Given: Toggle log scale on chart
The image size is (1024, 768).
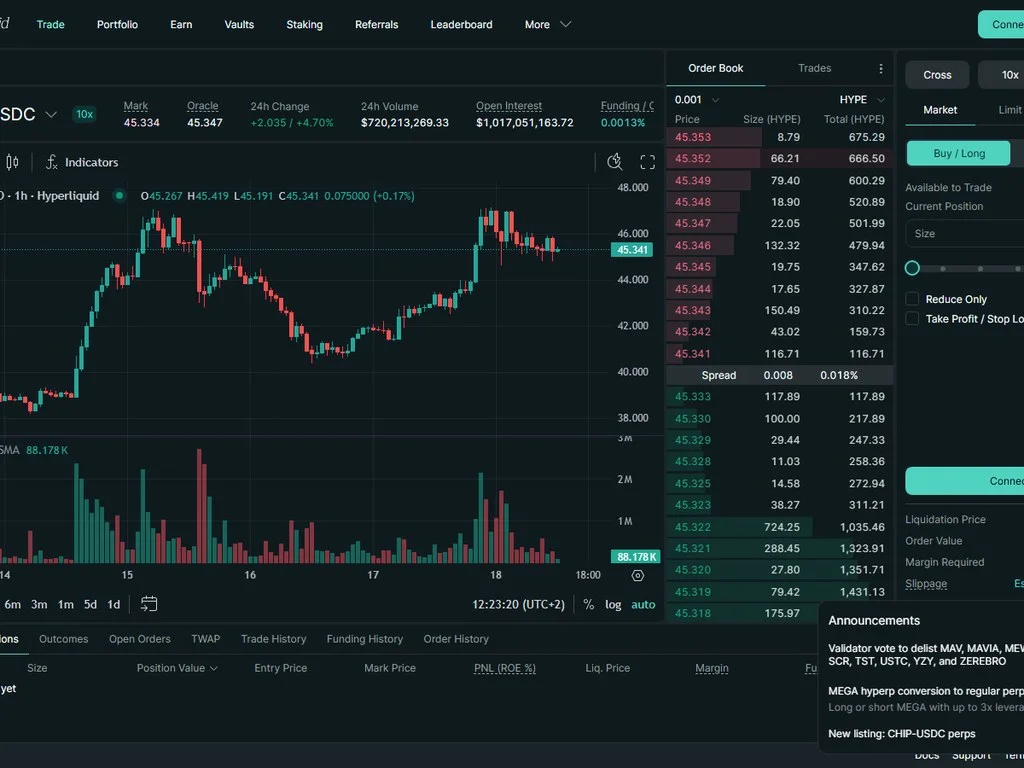Looking at the screenshot, I should tap(613, 605).
